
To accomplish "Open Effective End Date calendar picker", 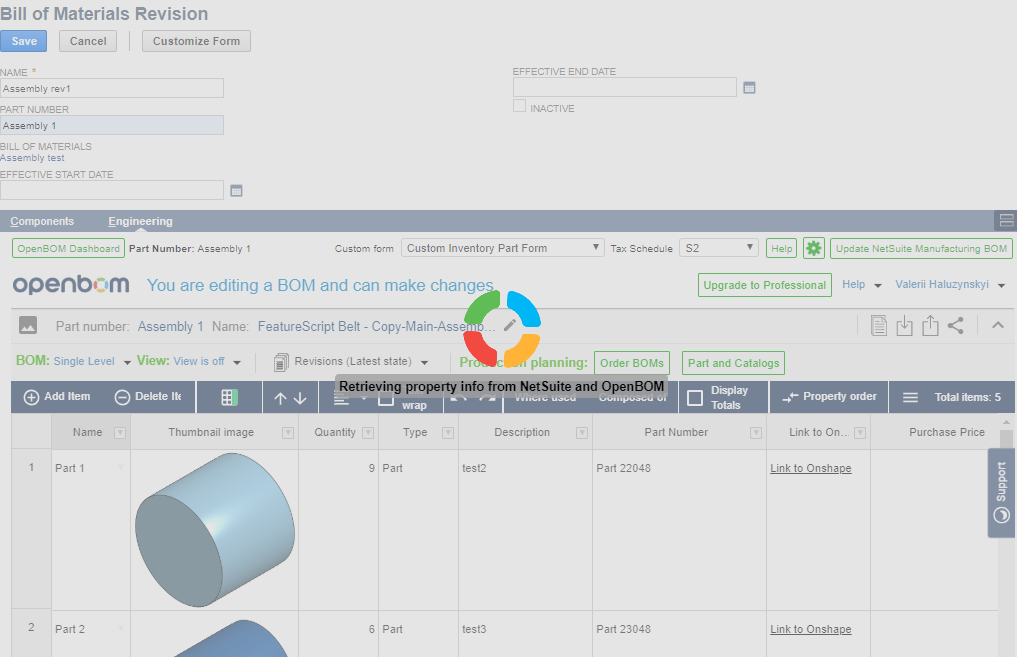I will [x=749, y=88].
